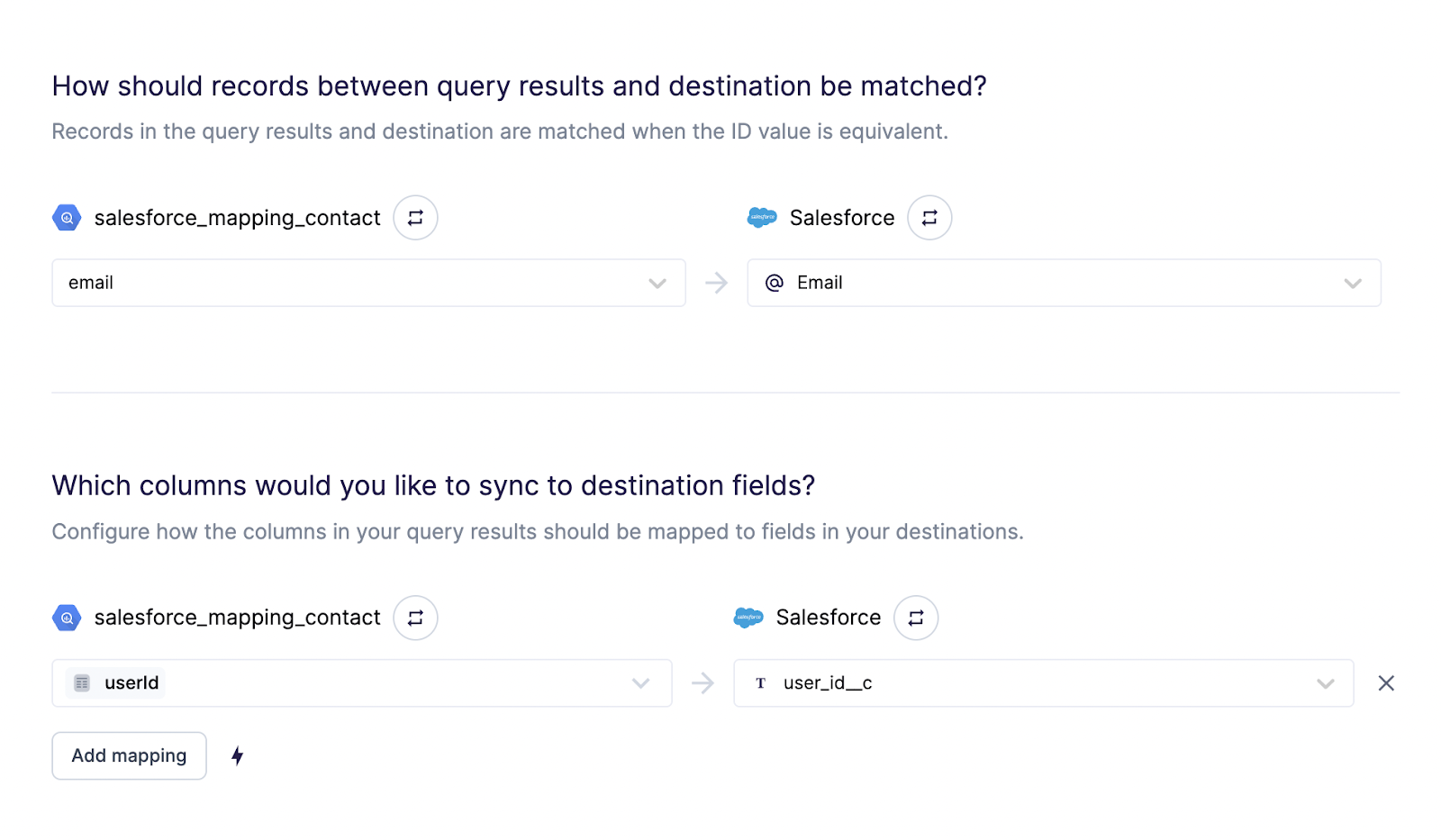This screenshot has height=840, width=1441.
Task: Refresh Salesforce fields in the record matching section
Action: tap(929, 218)
